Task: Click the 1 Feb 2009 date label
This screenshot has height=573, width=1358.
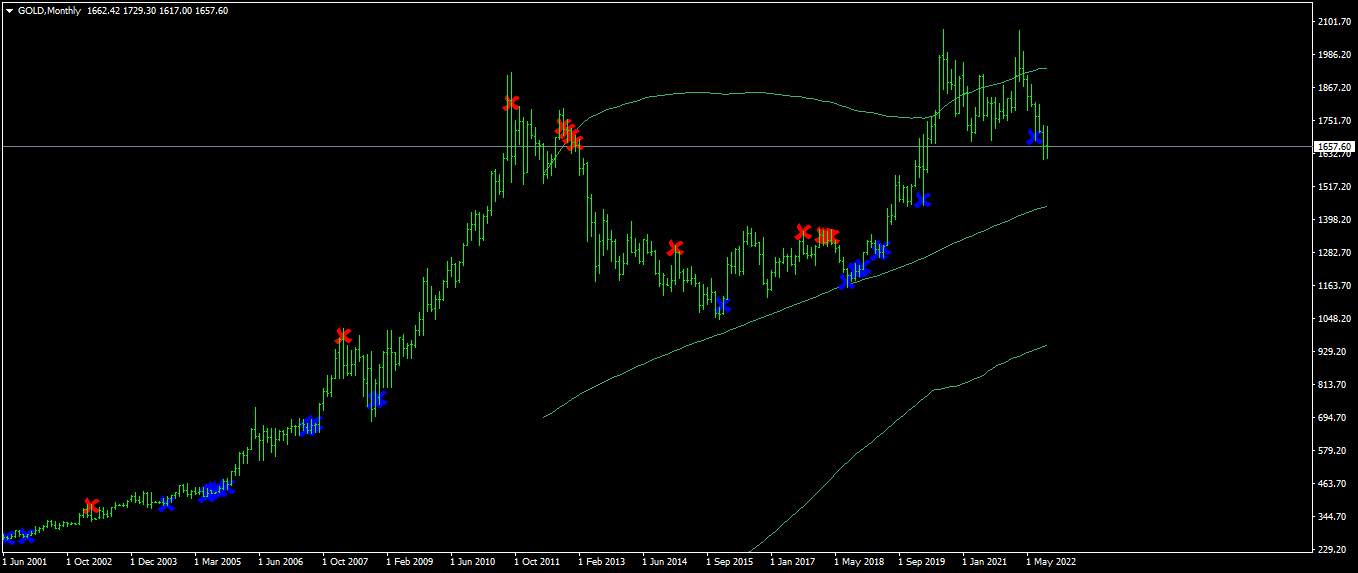Action: [x=409, y=562]
